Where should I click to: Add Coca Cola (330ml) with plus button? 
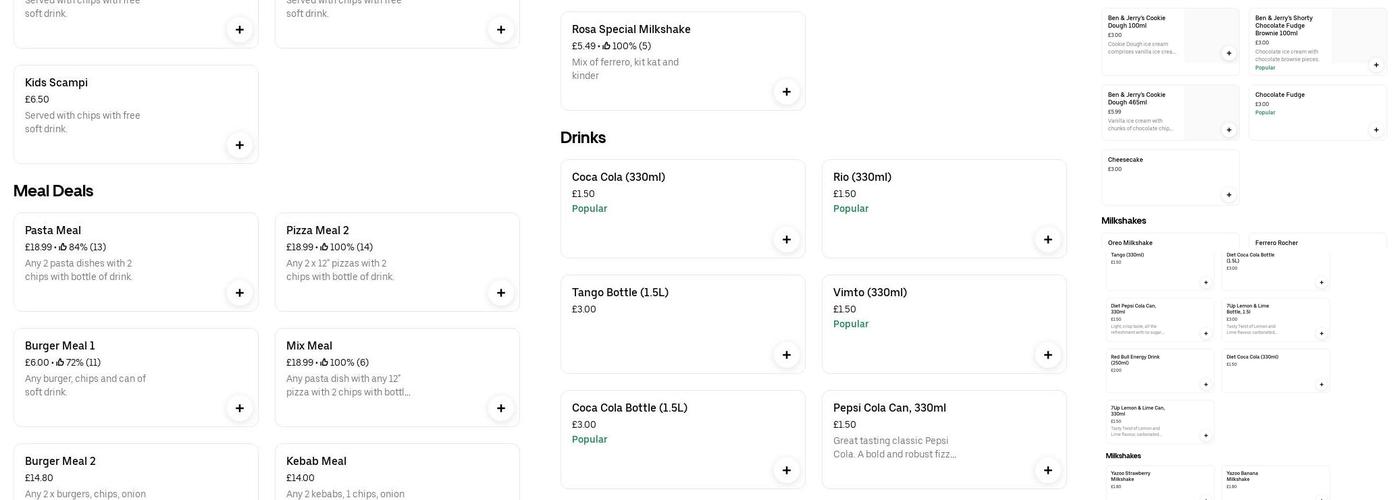click(x=786, y=240)
